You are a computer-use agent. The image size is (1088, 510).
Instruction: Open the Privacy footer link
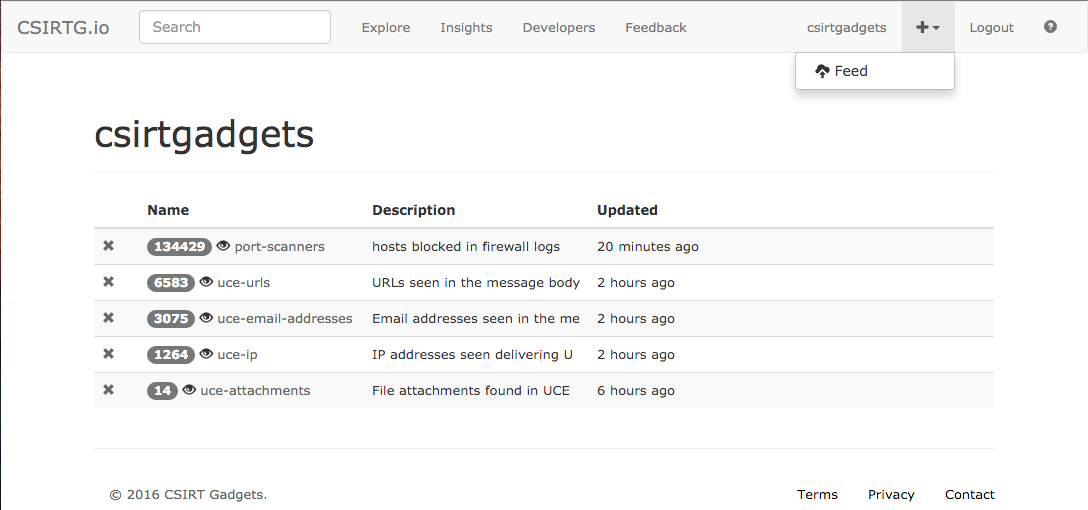point(891,495)
